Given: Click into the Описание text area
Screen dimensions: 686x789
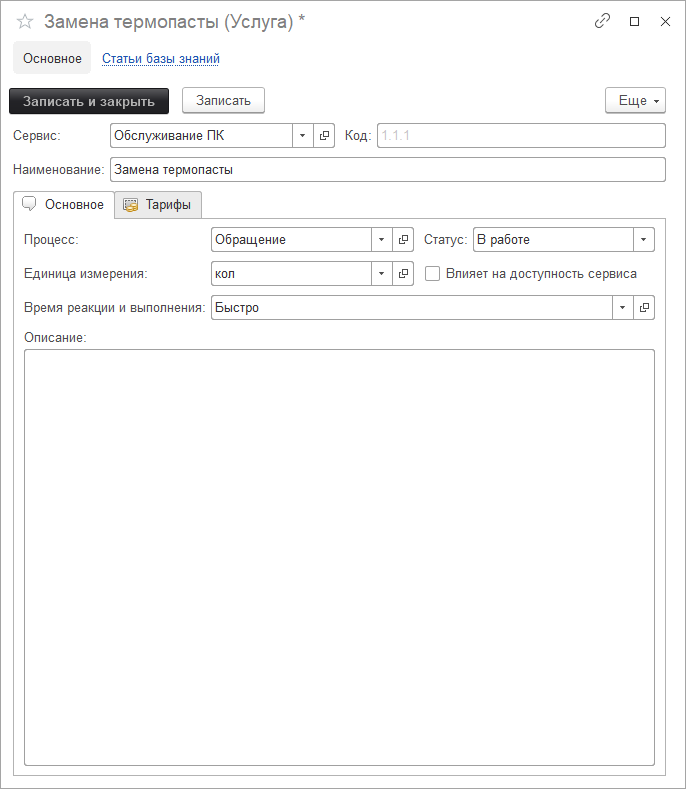Looking at the screenshot, I should (x=339, y=556).
